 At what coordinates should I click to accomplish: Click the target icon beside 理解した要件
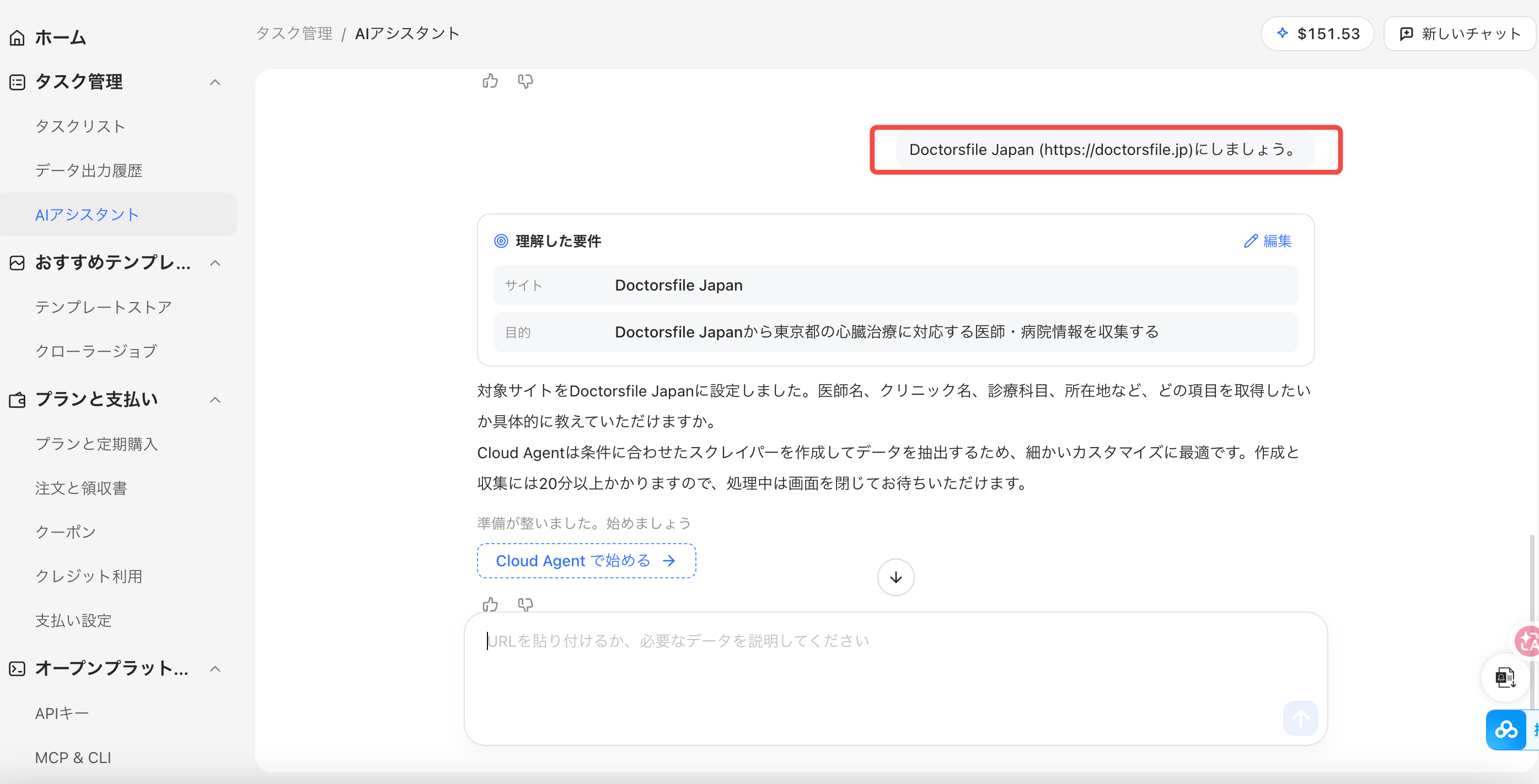pos(501,241)
